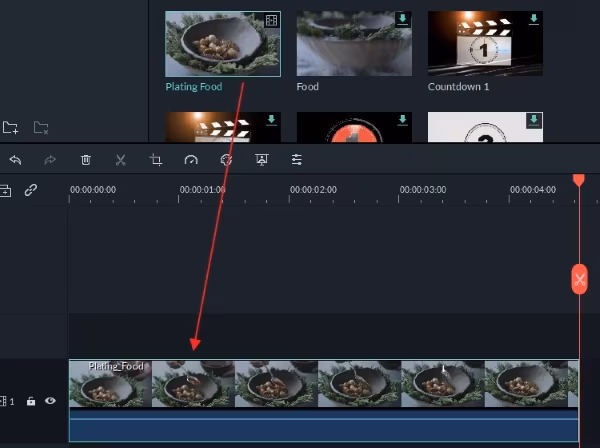Click the Undo arrow icon
Viewport: 600px width, 448px height.
pos(15,160)
